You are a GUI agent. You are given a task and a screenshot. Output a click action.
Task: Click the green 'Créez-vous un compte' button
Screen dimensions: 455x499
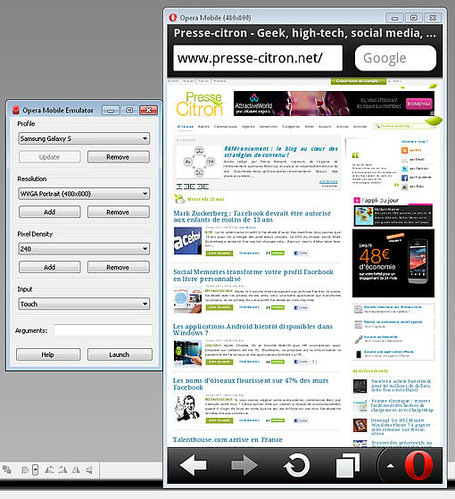coord(359,81)
